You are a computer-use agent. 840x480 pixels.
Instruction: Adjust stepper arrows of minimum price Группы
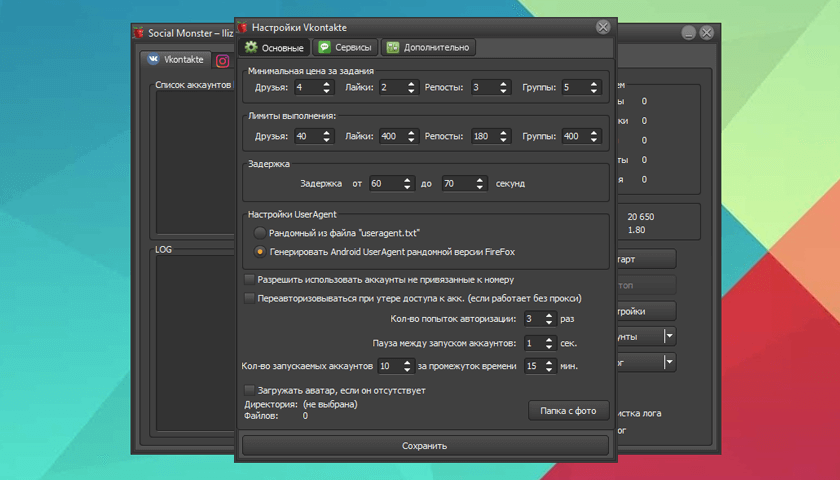(x=594, y=87)
